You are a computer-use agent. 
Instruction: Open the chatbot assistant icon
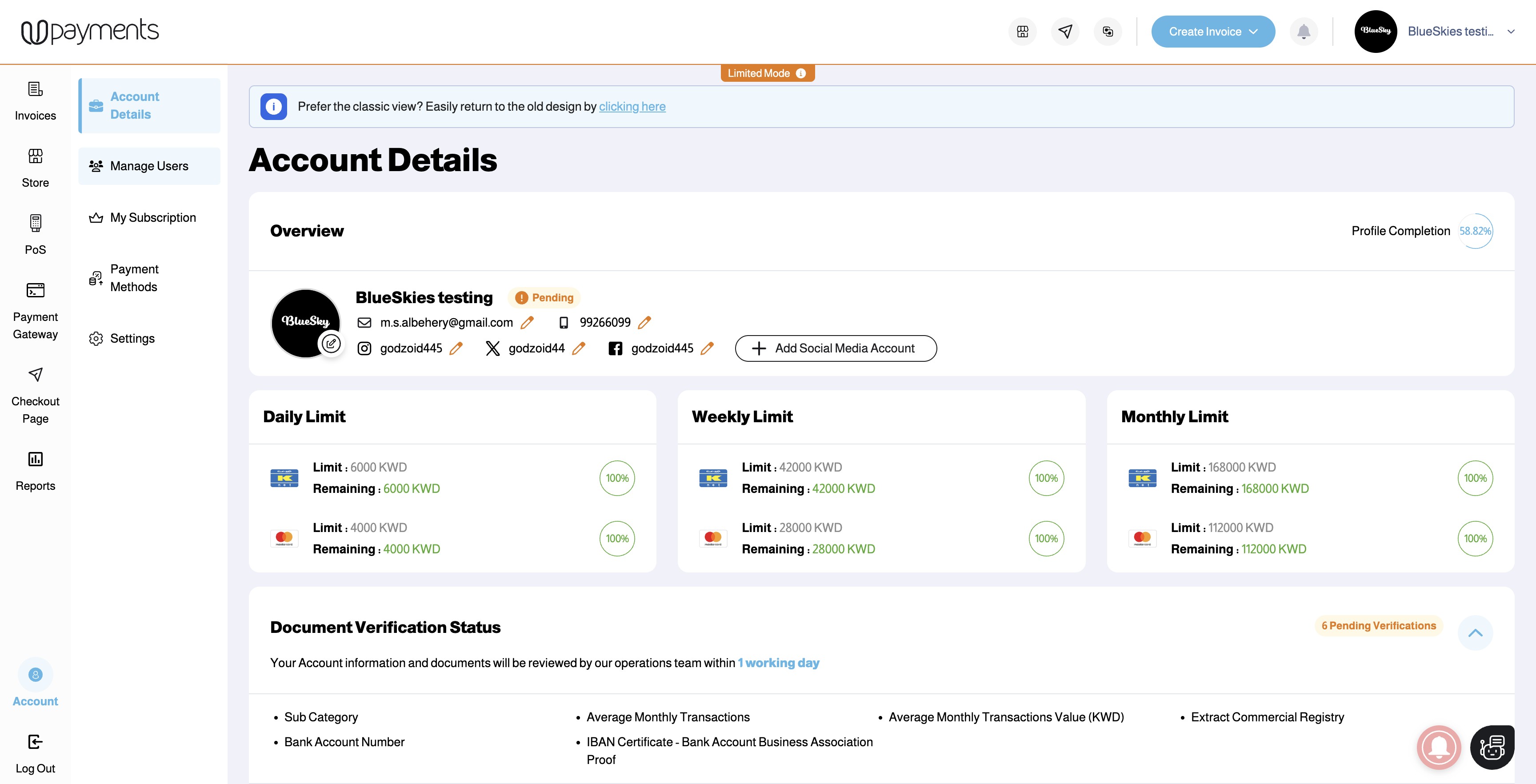1492,747
